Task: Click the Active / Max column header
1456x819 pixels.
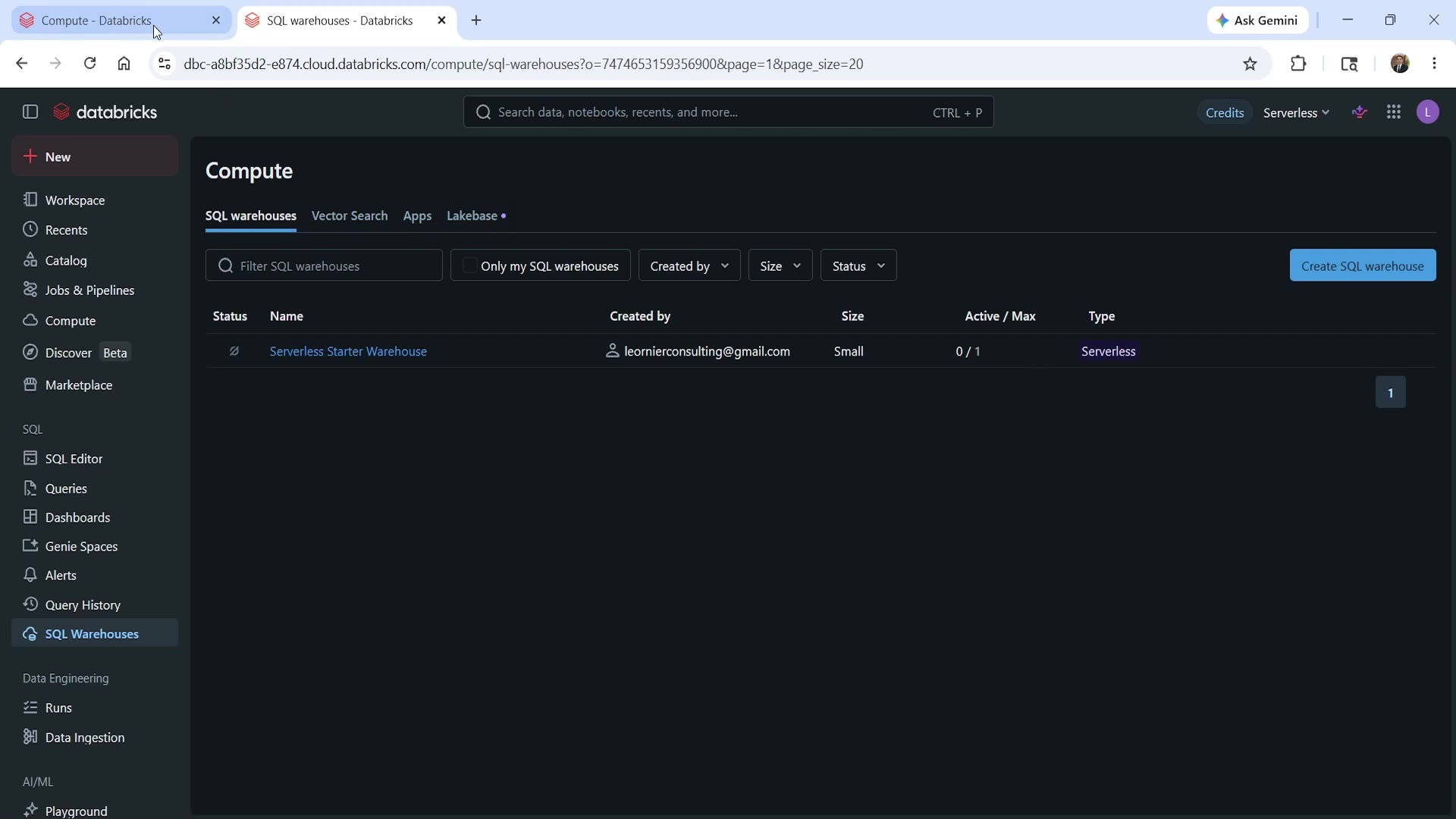Action: click(x=1000, y=316)
